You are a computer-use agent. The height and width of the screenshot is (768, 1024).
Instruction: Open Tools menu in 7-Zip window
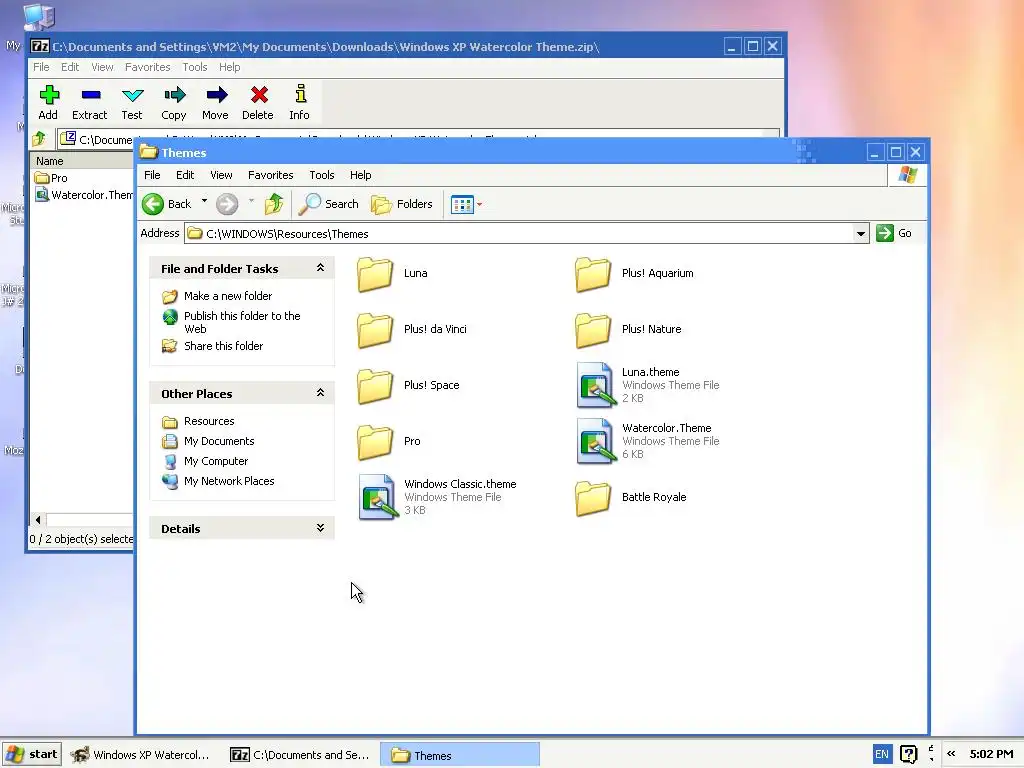[195, 67]
